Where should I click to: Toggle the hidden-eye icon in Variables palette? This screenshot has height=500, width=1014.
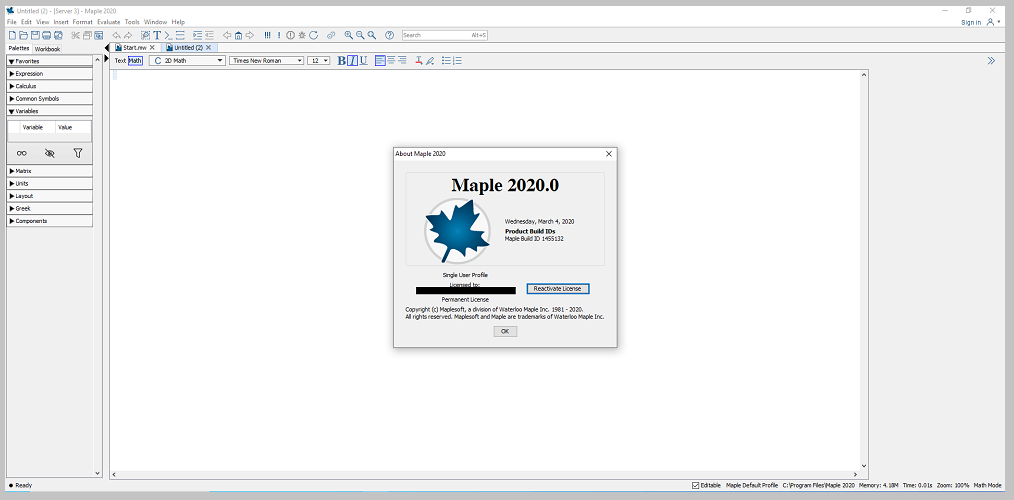(50, 153)
